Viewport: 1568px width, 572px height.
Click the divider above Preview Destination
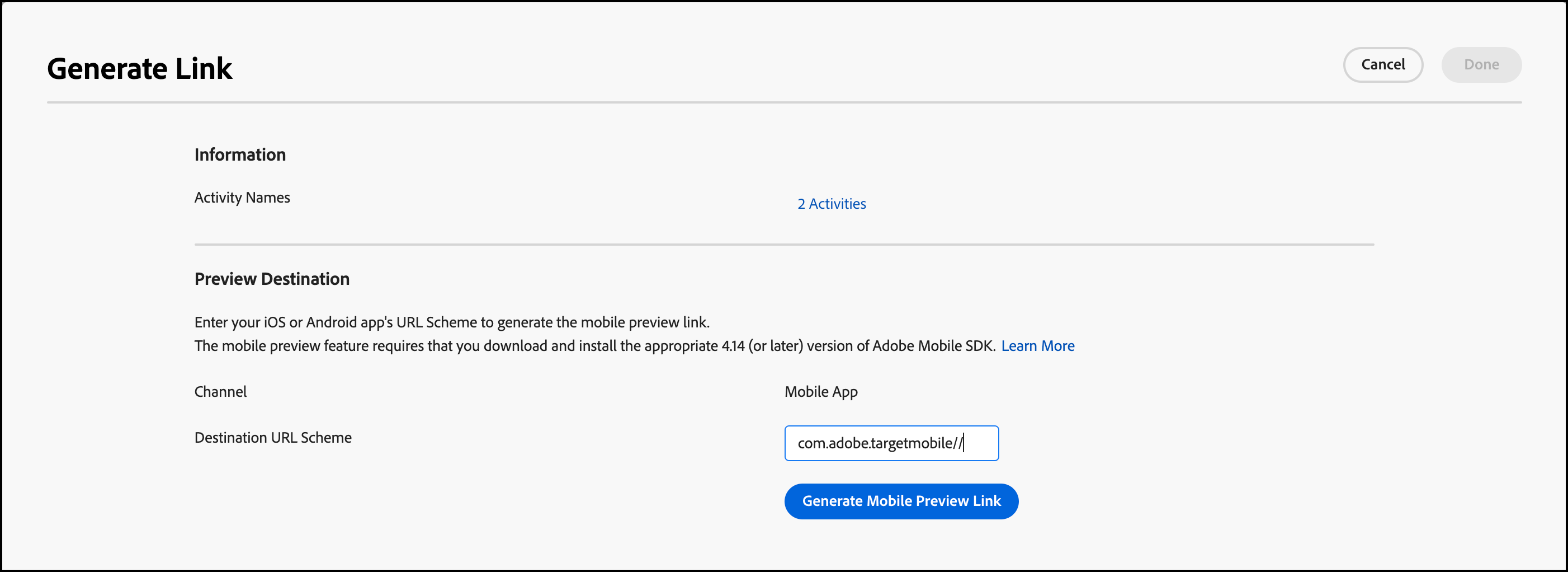(784, 244)
